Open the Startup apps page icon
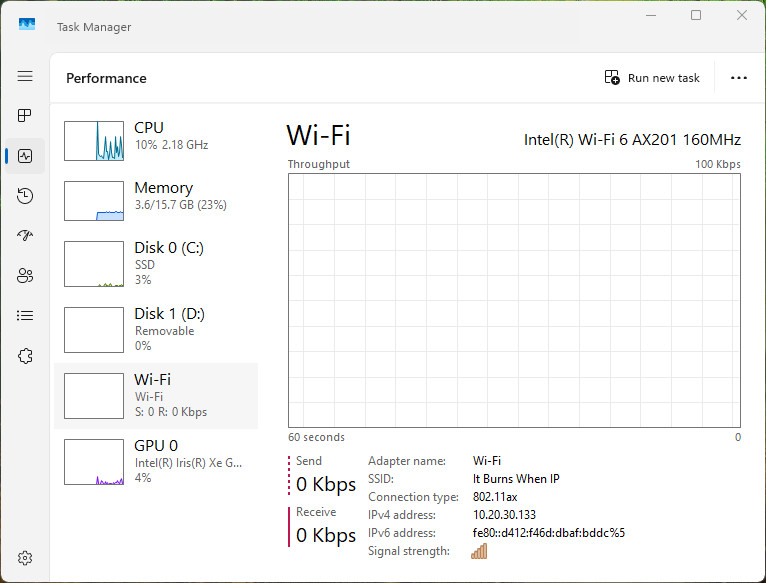This screenshot has width=766, height=583. 25,236
